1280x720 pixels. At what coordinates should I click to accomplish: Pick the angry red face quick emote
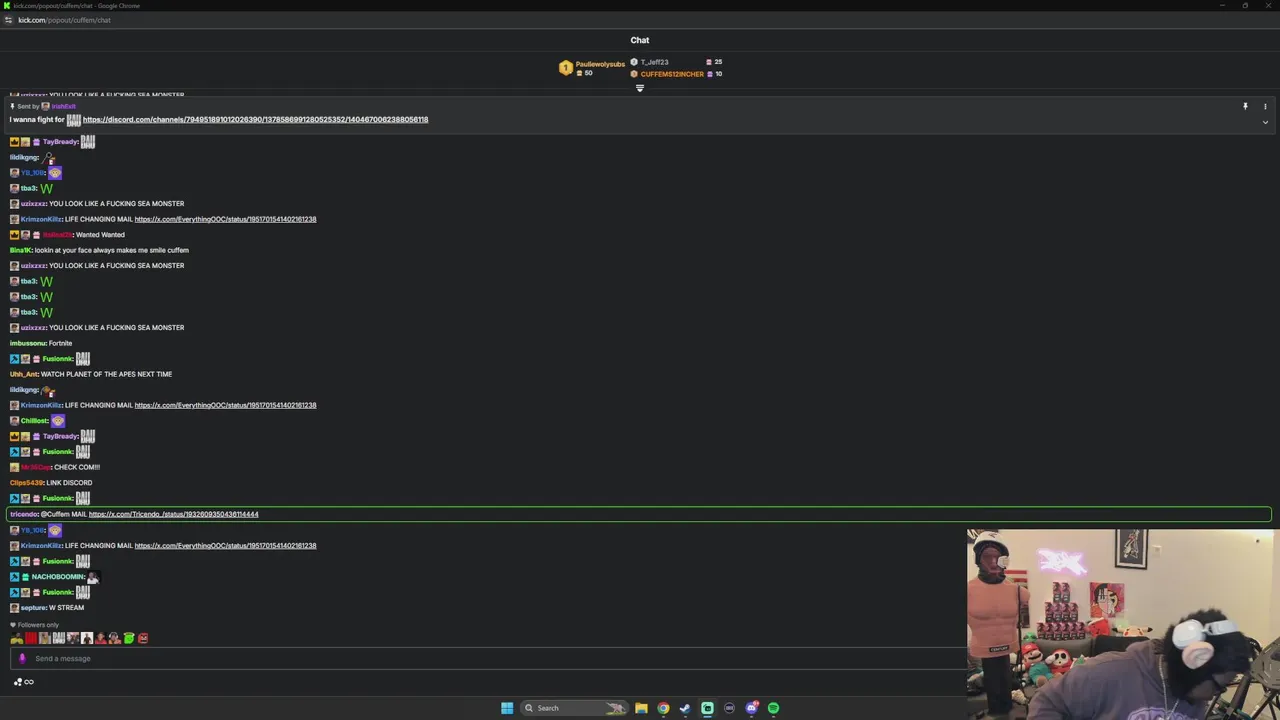(x=143, y=638)
